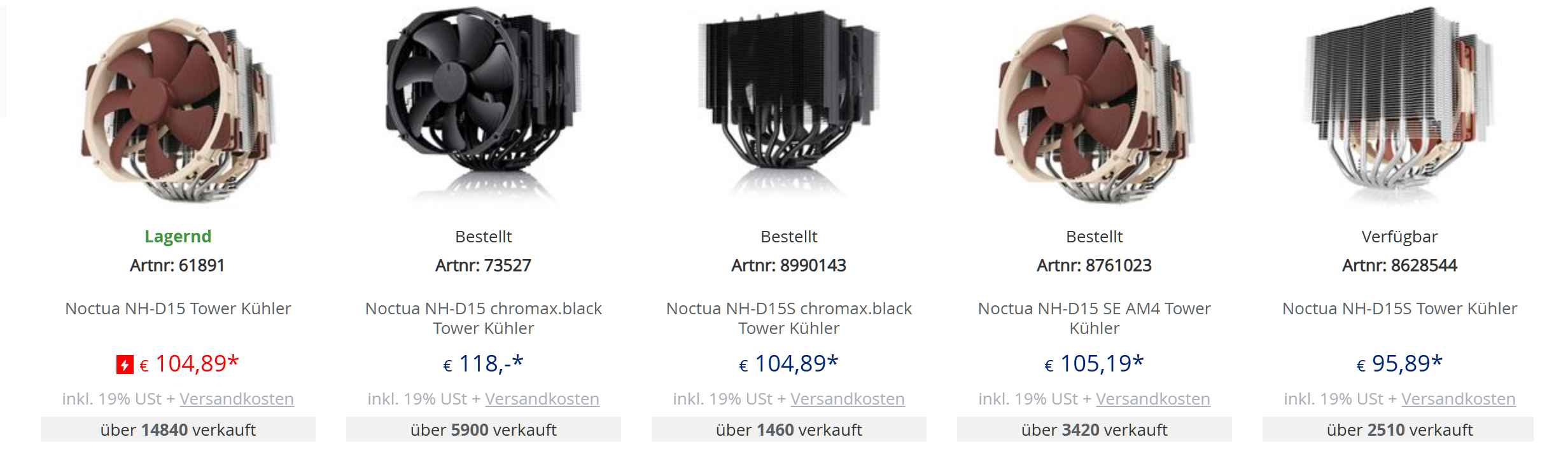Open the Noctua NH-D15 Tower Kühler image

click(178, 108)
